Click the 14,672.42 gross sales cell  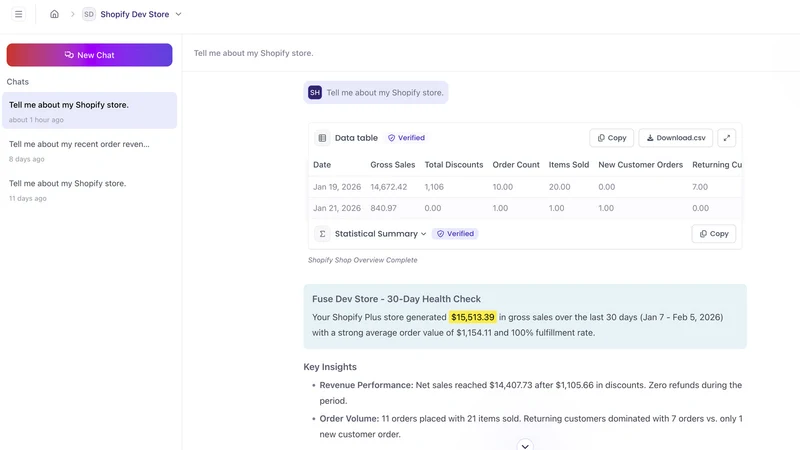[x=389, y=187]
